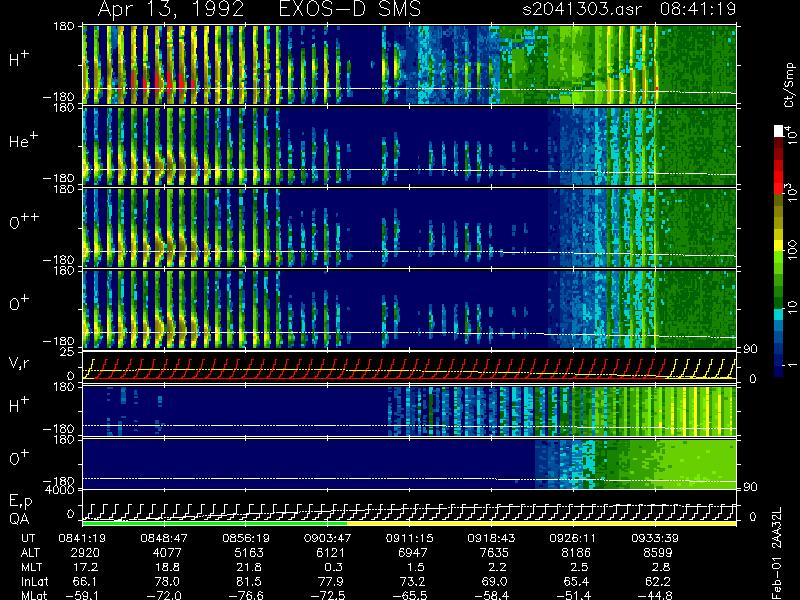Click the altitude value '6121'

[331, 553]
